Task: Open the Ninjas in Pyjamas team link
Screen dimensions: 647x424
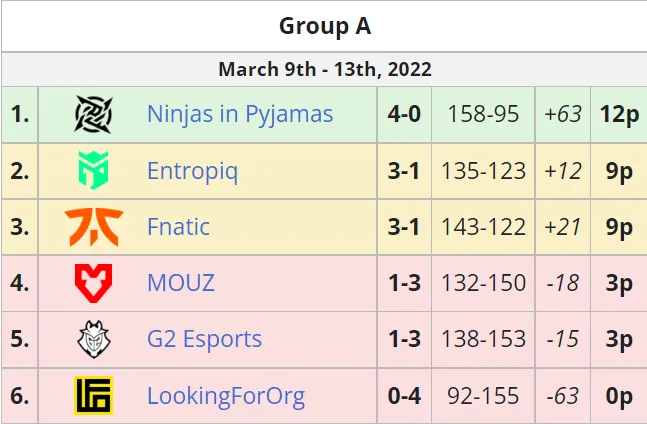Action: pyautogui.click(x=240, y=114)
